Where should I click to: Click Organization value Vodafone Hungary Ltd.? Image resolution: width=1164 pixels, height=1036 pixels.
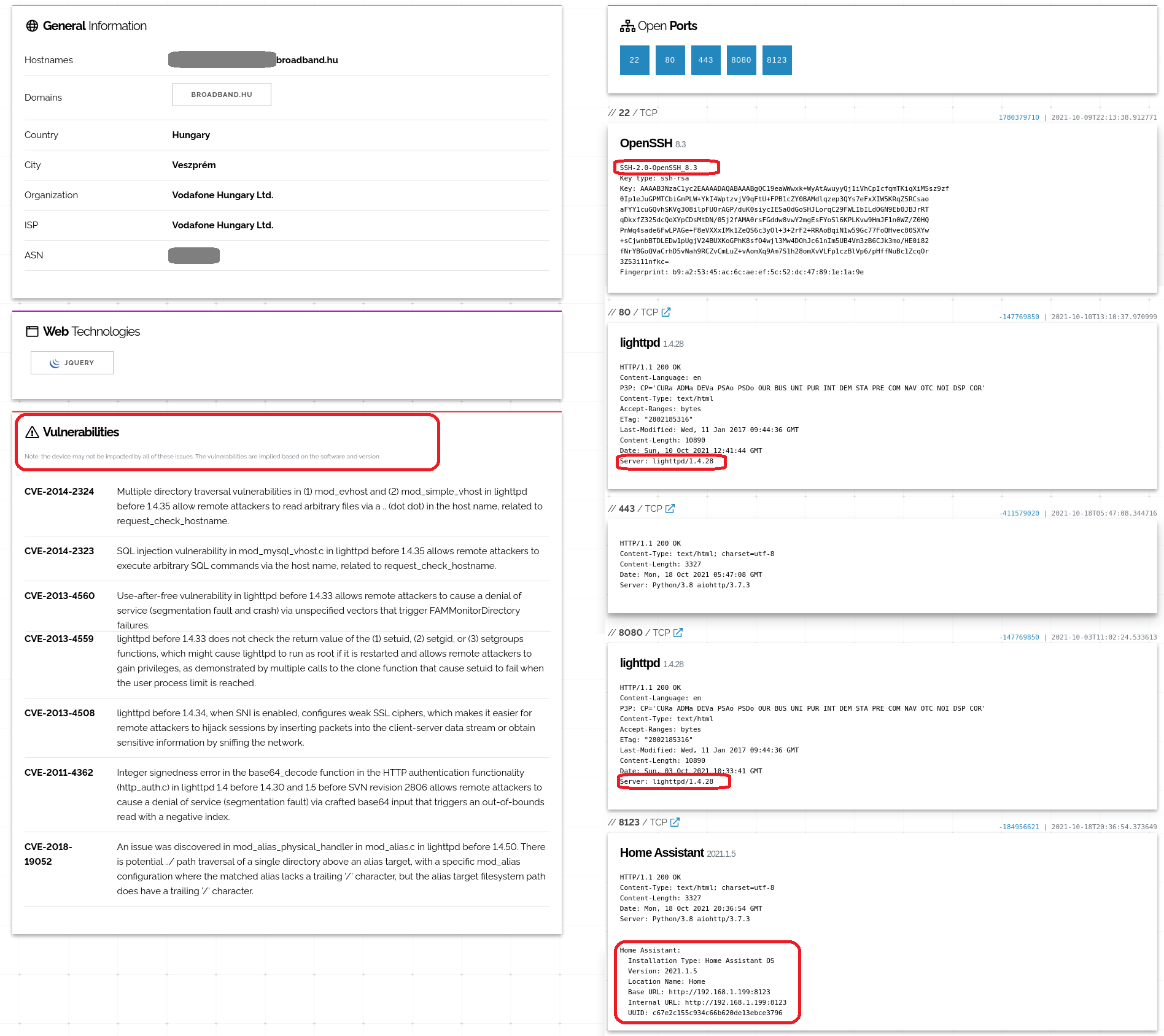pyautogui.click(x=223, y=195)
